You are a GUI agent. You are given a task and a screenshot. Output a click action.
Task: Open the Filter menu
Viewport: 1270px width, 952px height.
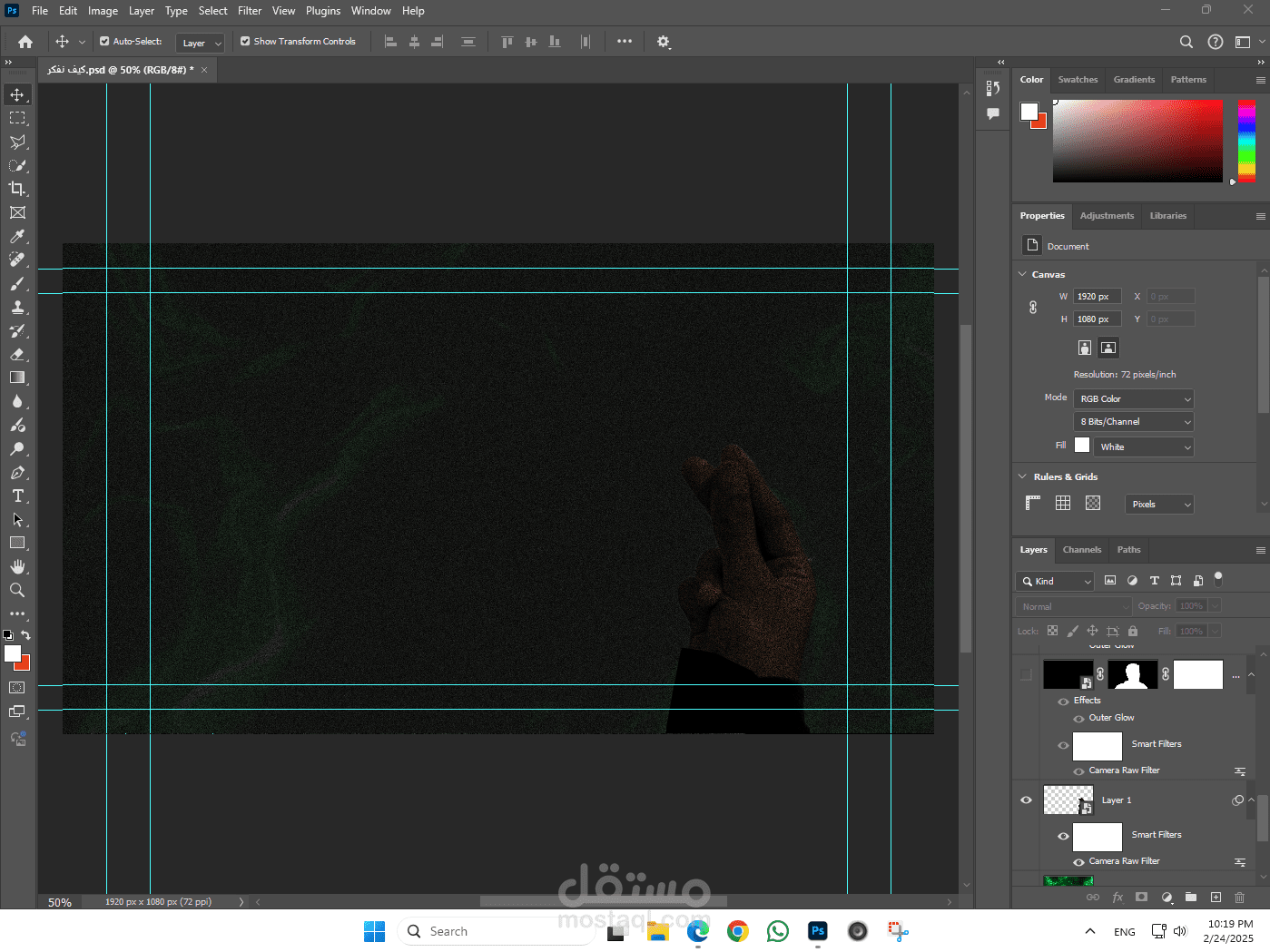250,11
